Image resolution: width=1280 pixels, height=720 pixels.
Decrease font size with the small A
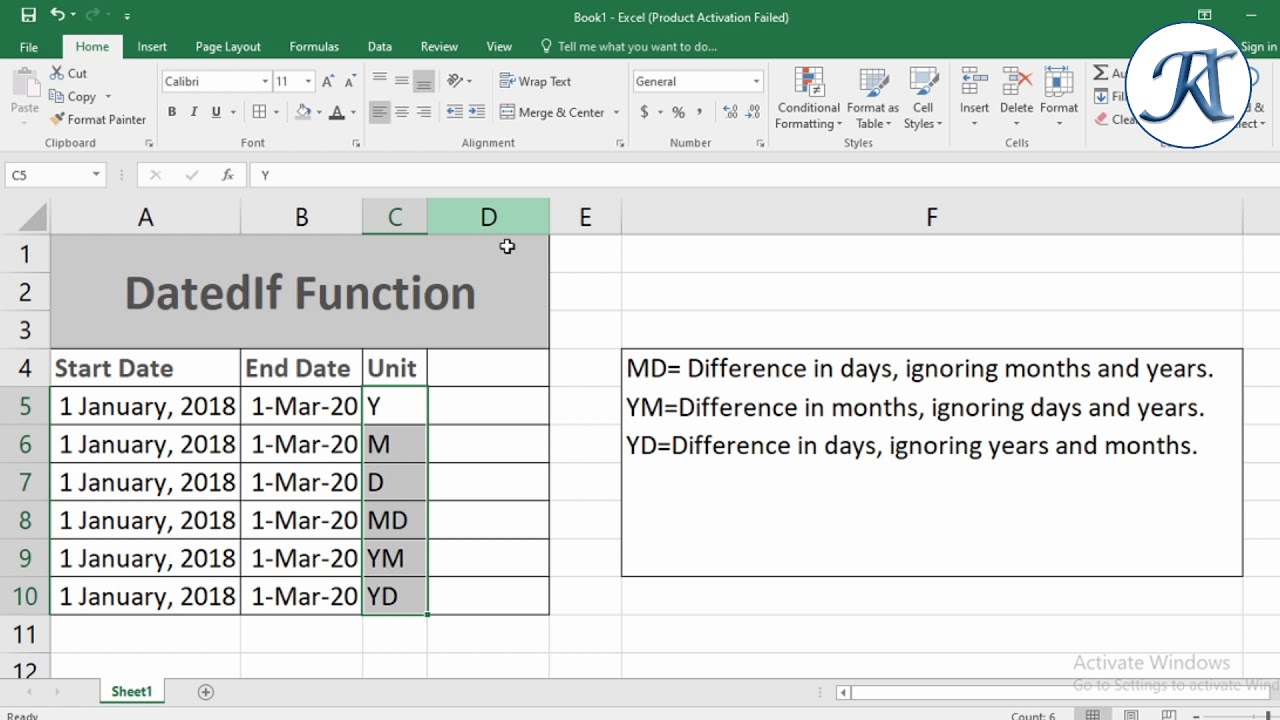pos(350,81)
